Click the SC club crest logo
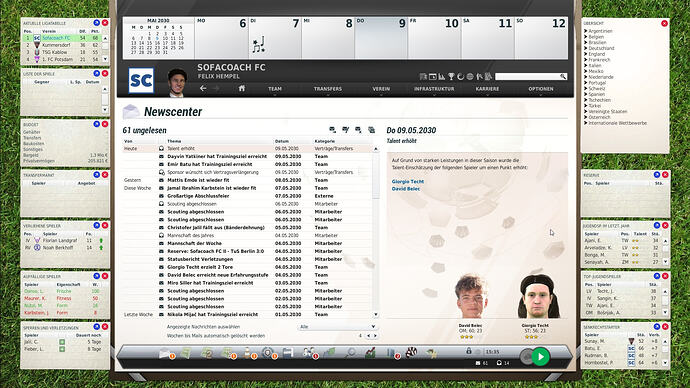The height and width of the screenshot is (388, 690). (x=141, y=81)
